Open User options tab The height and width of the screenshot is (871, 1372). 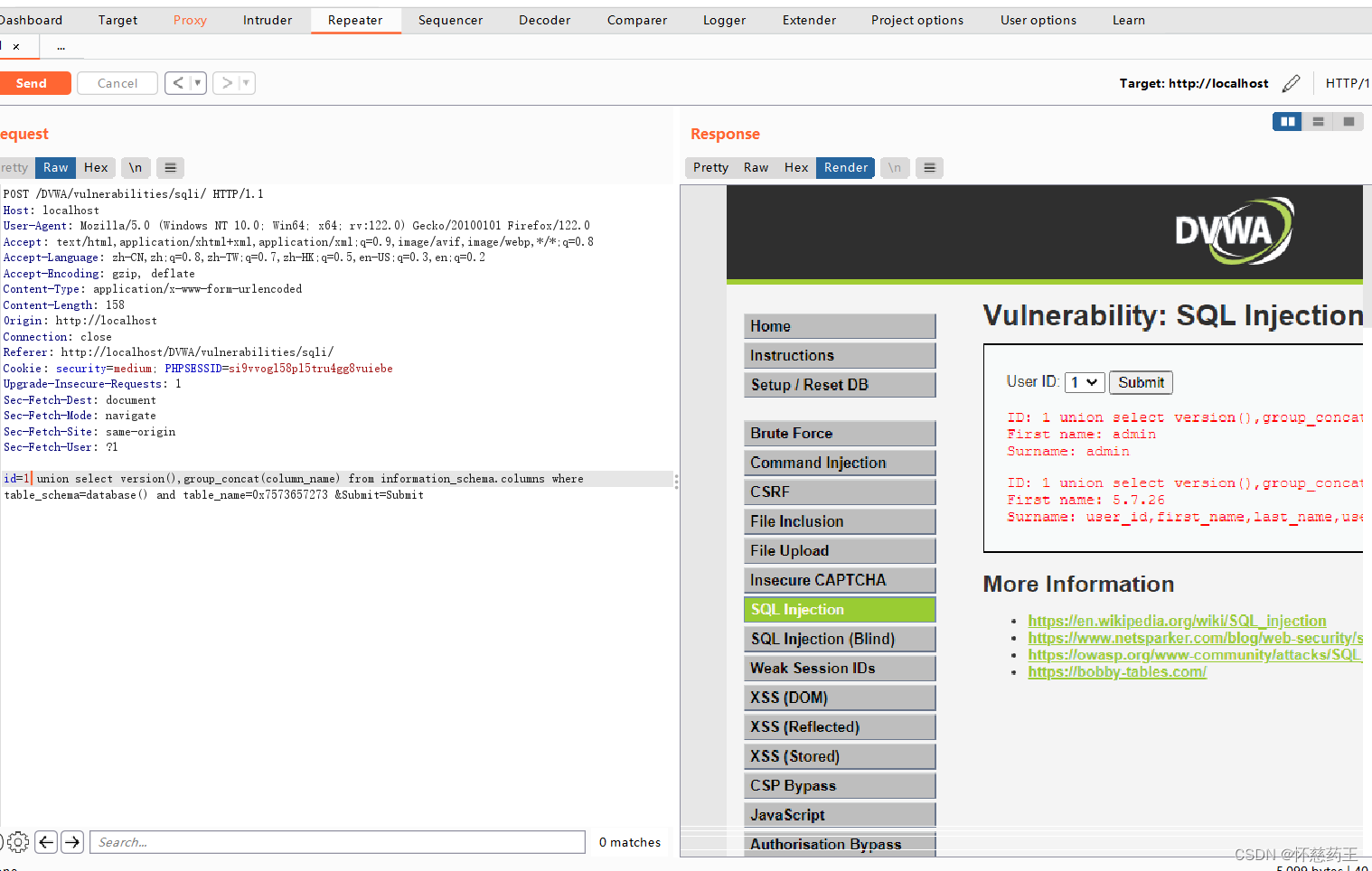(1038, 20)
